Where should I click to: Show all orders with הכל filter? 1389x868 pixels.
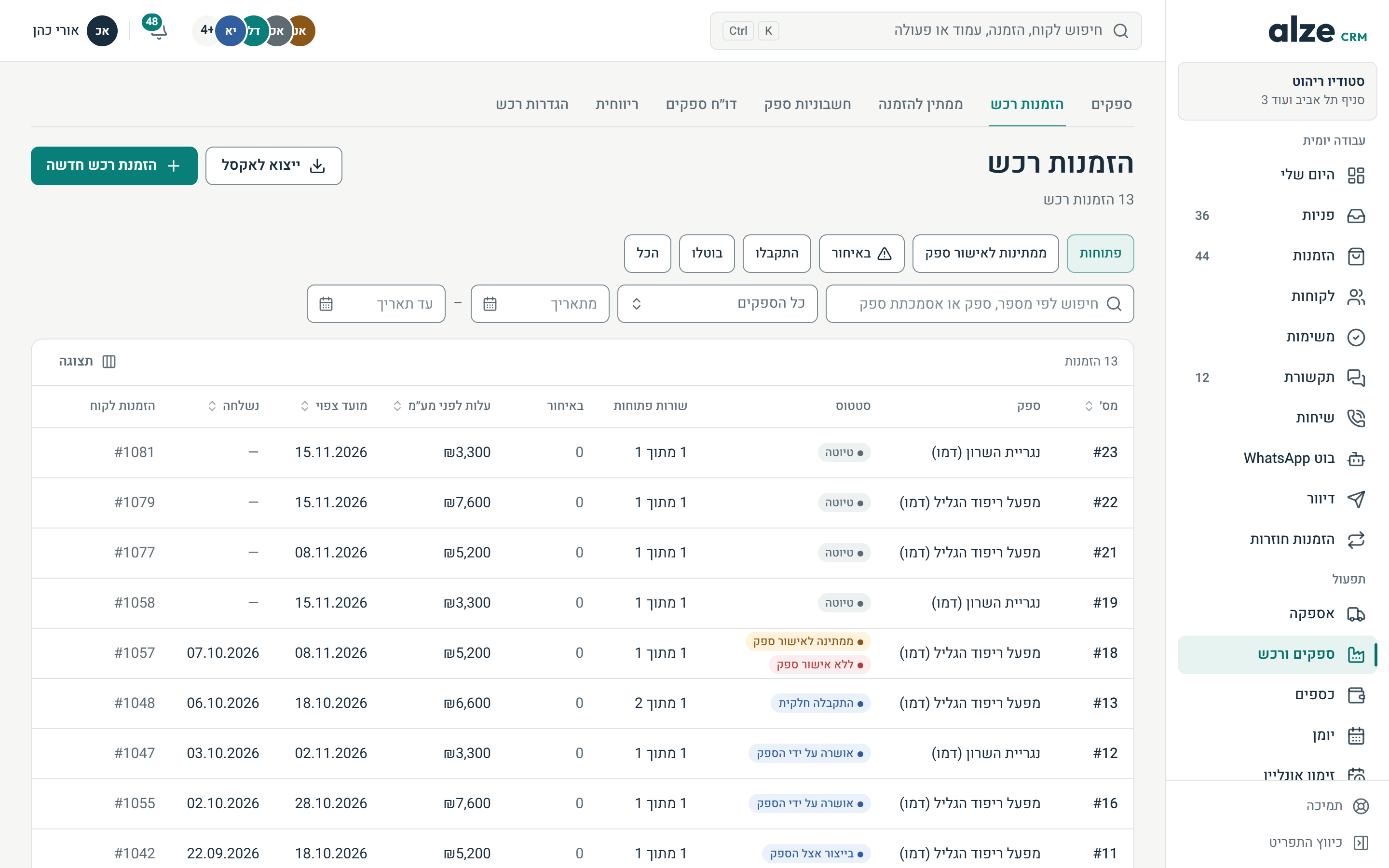point(647,253)
